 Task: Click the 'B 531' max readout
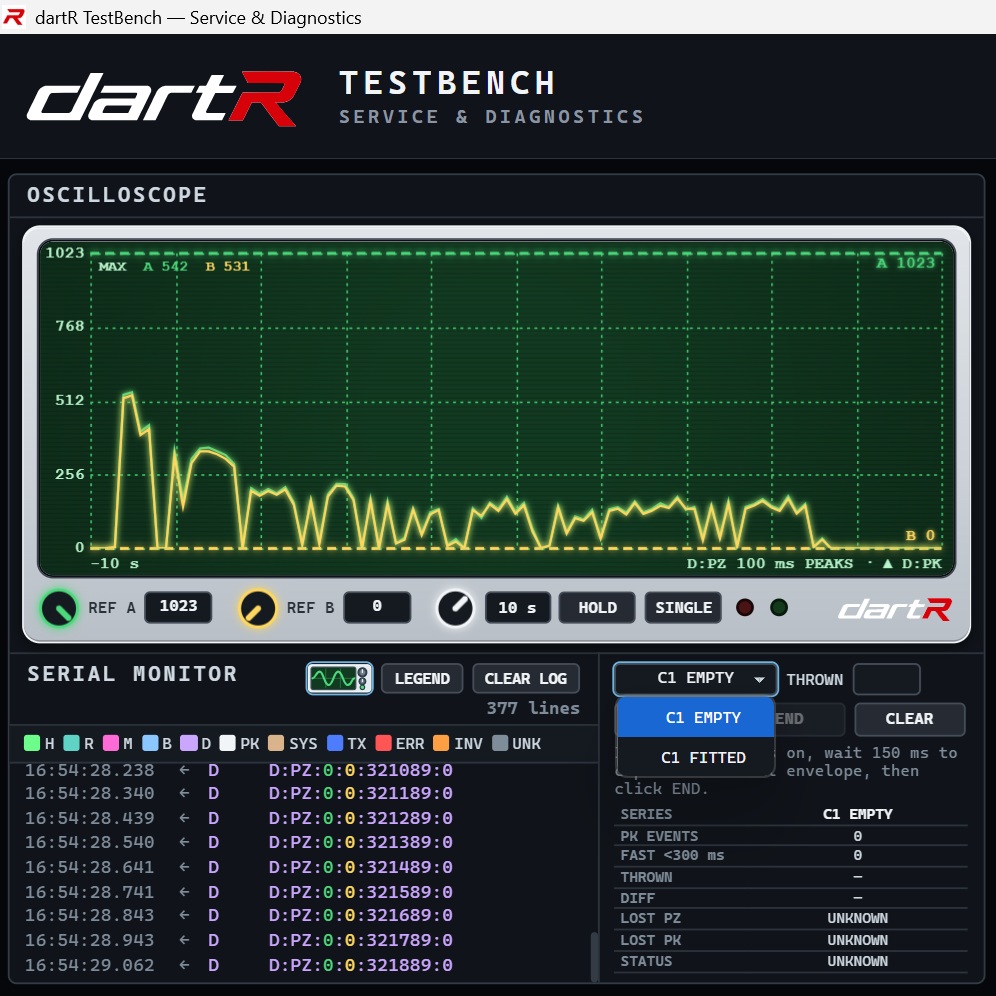[227, 266]
